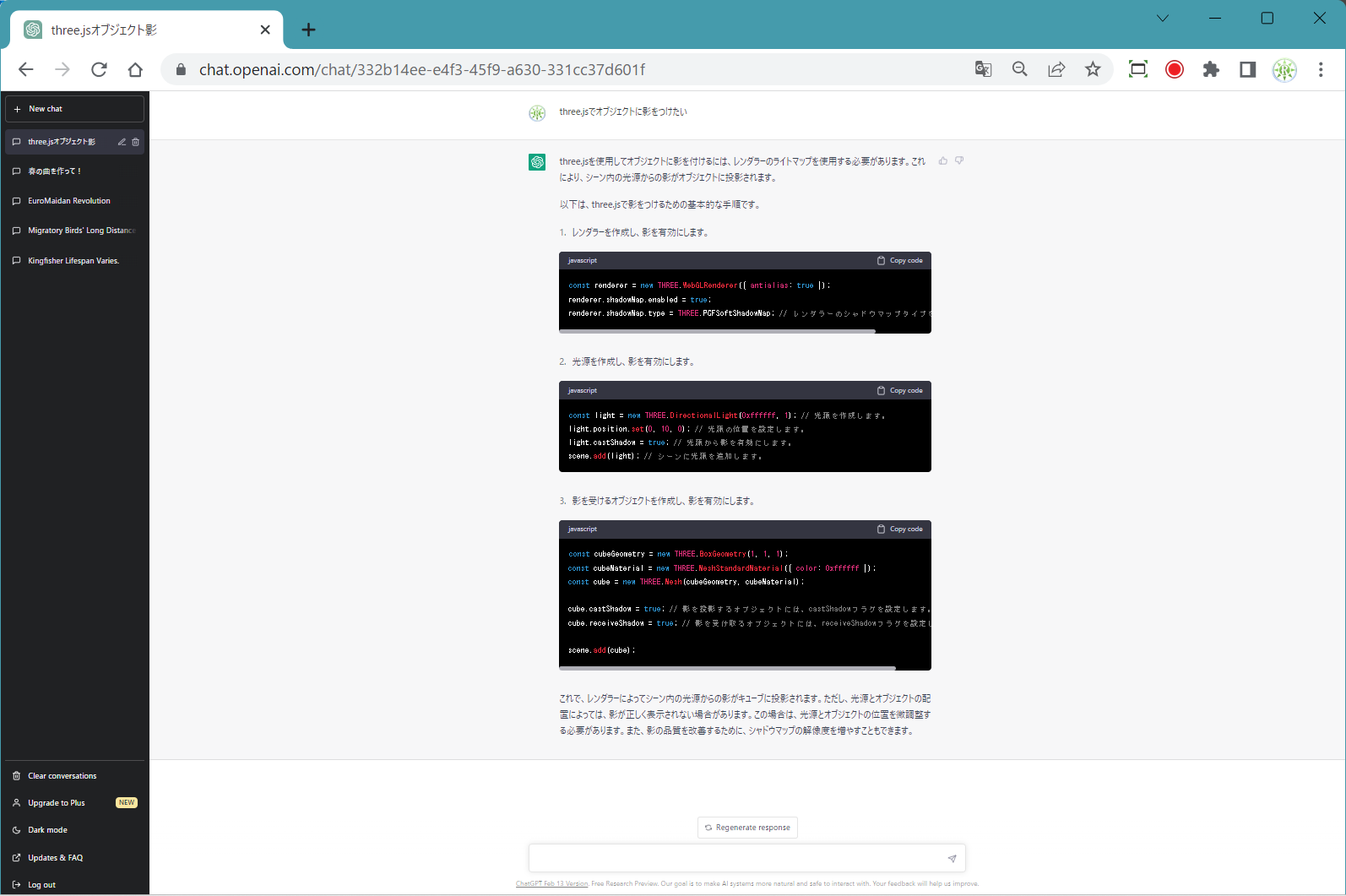Delete the three.js chat with trash icon

click(135, 142)
